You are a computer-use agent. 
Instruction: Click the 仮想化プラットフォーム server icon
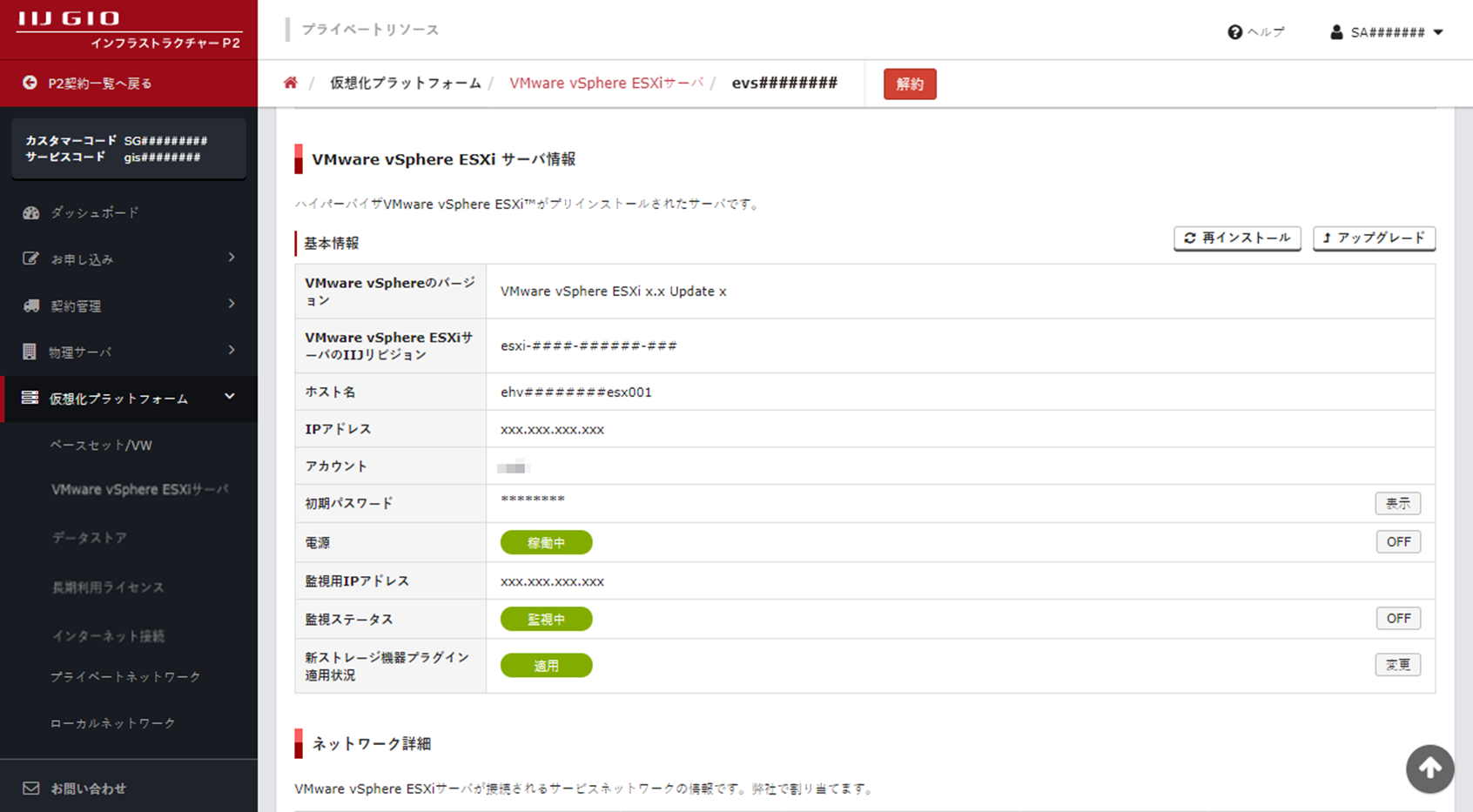click(30, 398)
